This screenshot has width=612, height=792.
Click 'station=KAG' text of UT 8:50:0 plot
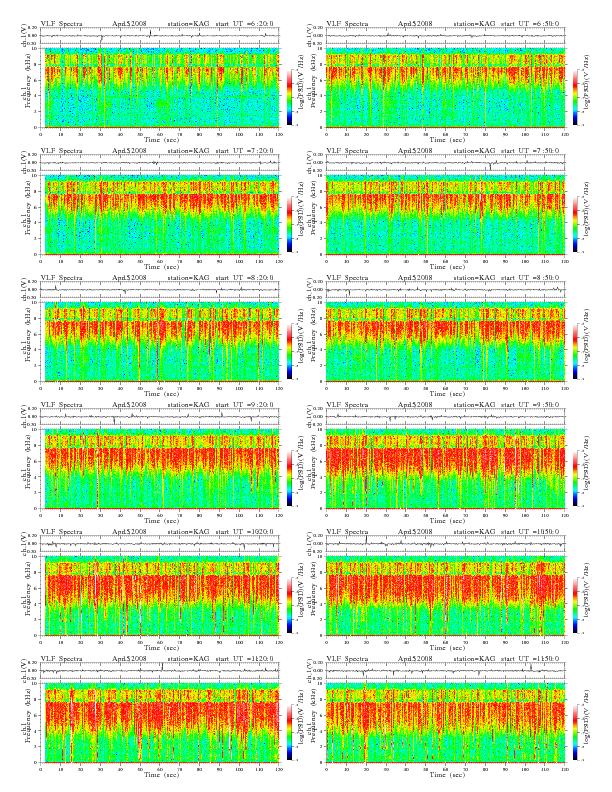(474, 278)
